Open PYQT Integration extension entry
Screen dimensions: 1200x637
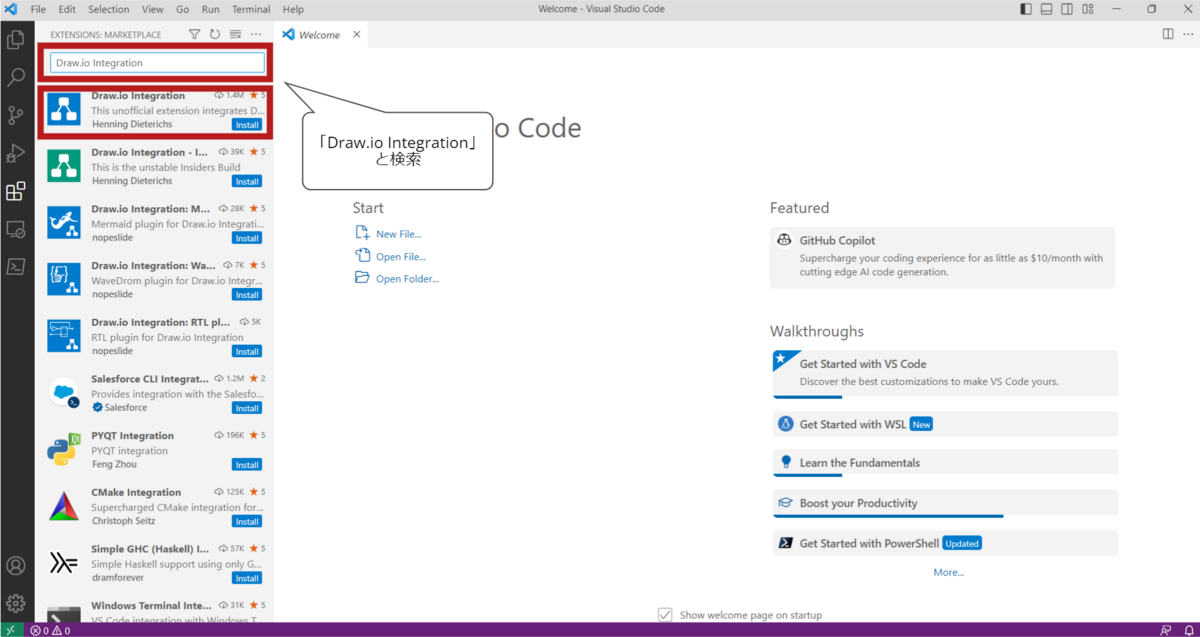[x=155, y=450]
